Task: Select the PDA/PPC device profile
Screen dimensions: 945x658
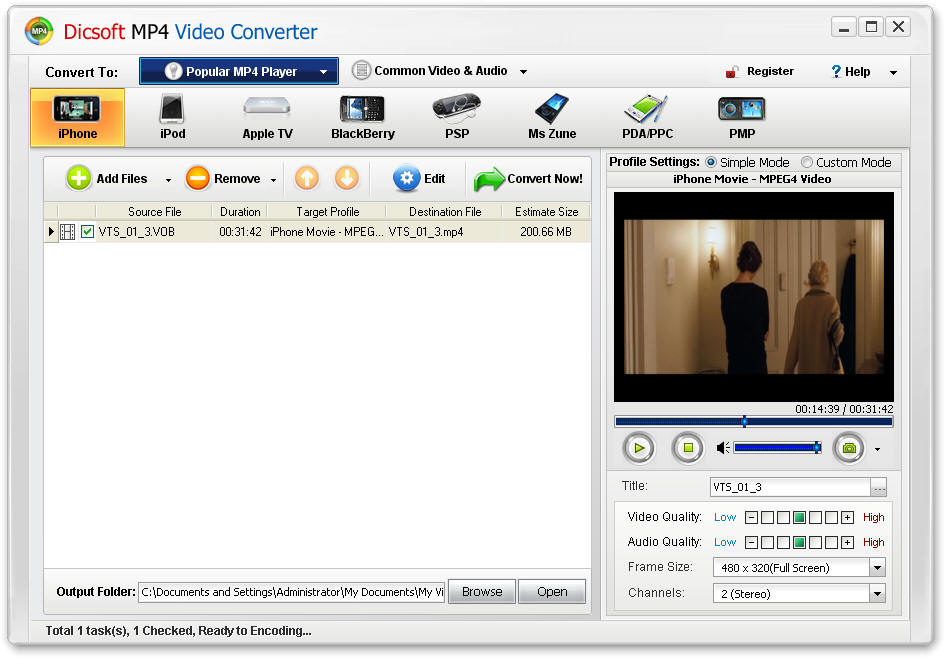Action: click(x=647, y=118)
